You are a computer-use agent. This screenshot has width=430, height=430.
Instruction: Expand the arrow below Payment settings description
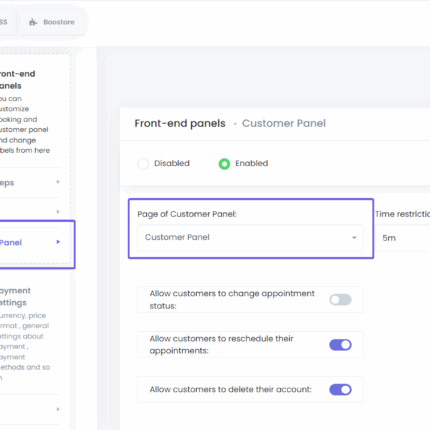pos(58,409)
